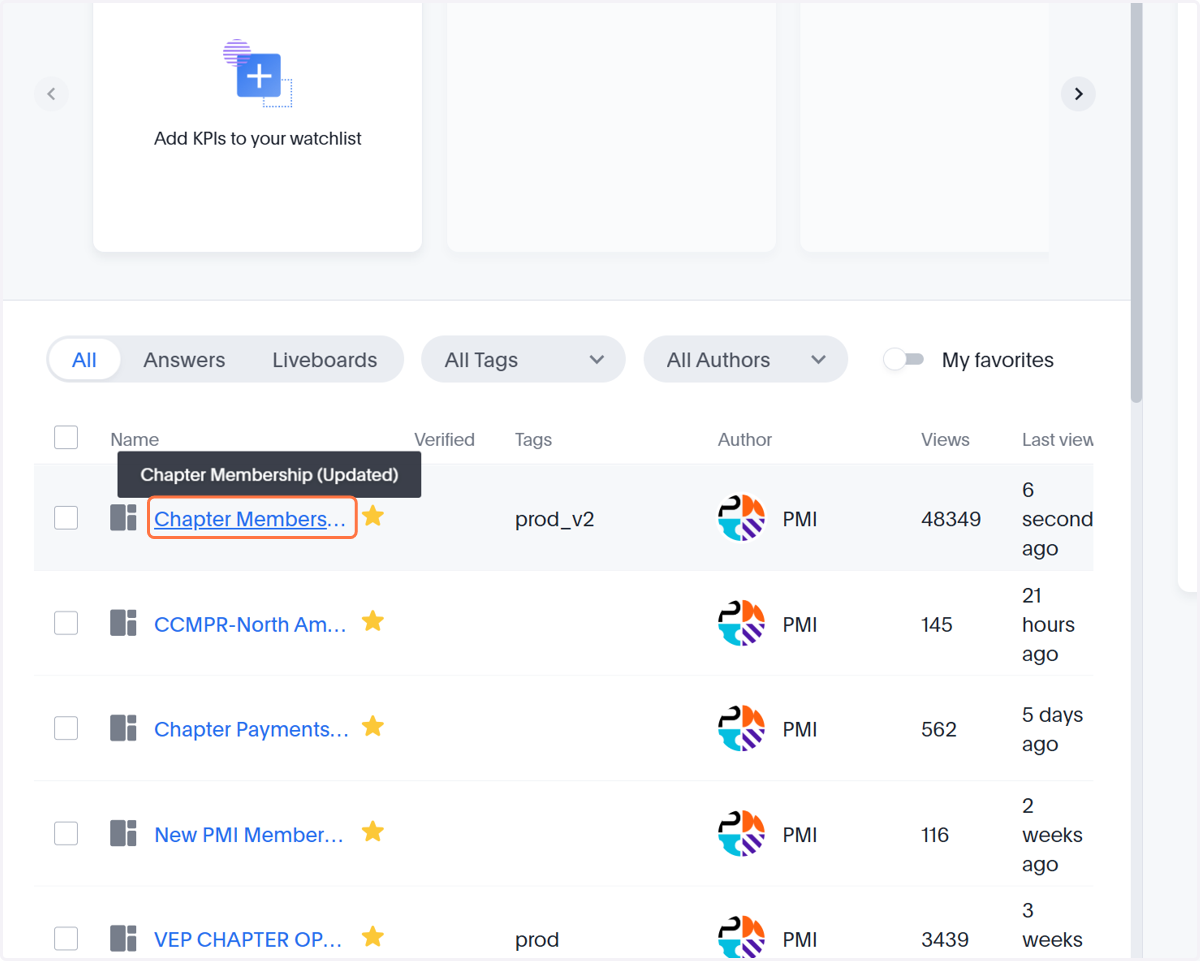The image size is (1200, 961).
Task: Open the New PMI Member liveboard link
Action: tap(249, 834)
